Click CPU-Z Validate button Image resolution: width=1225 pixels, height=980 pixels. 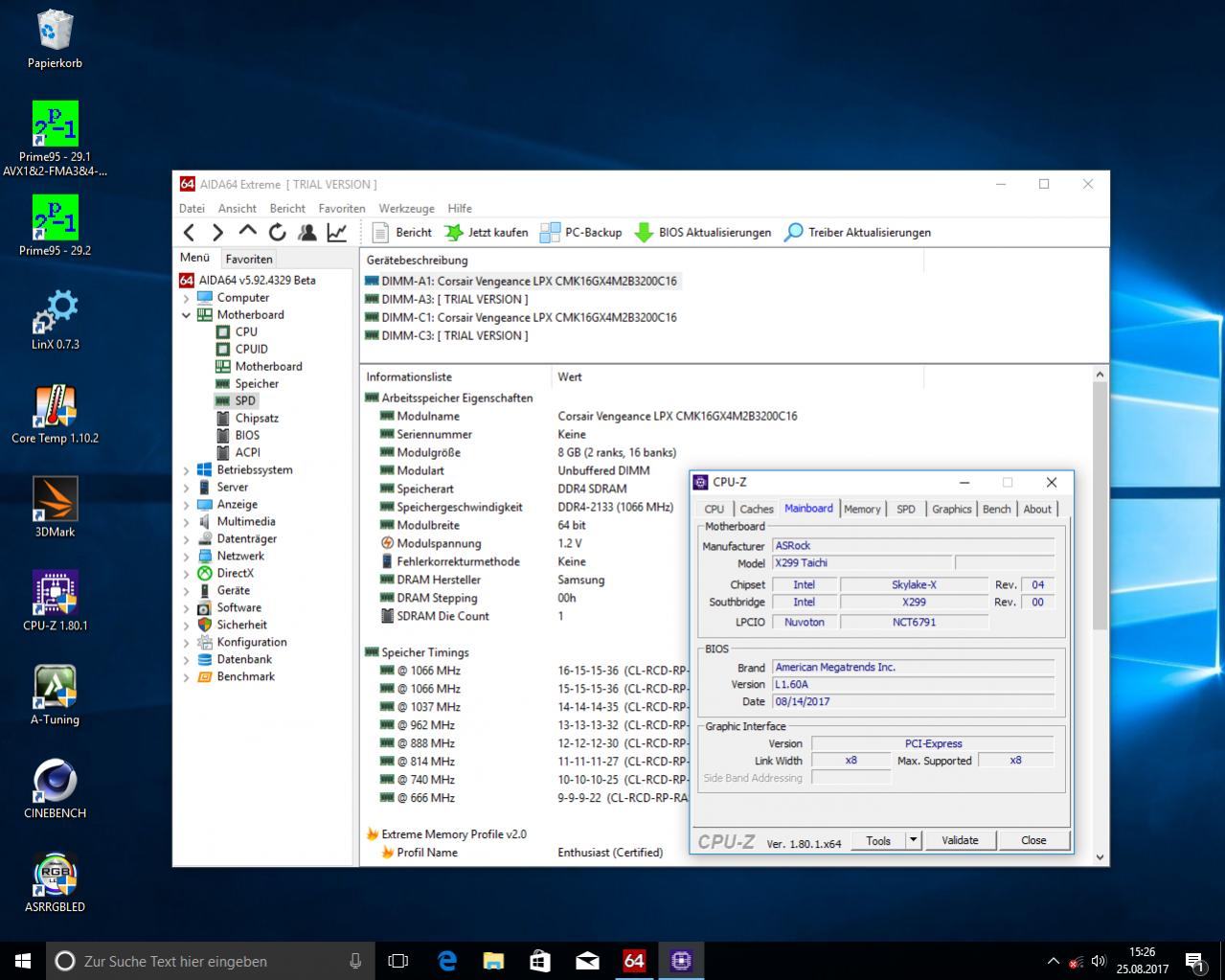[960, 840]
